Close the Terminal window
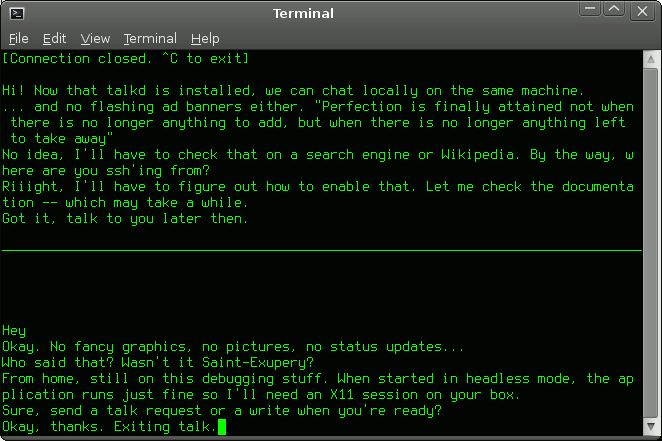Image resolution: width=662 pixels, height=441 pixels. pos(642,11)
